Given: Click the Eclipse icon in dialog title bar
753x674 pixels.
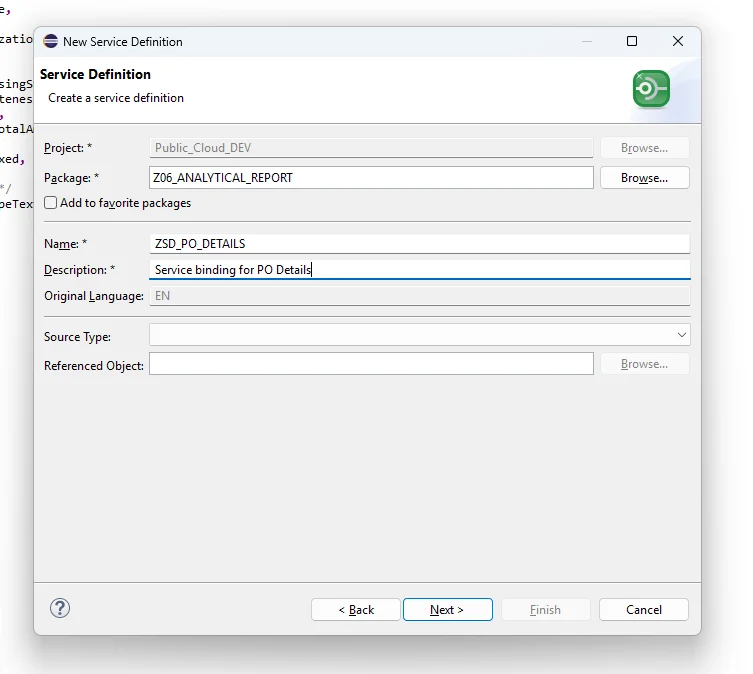Looking at the screenshot, I should click(x=50, y=41).
